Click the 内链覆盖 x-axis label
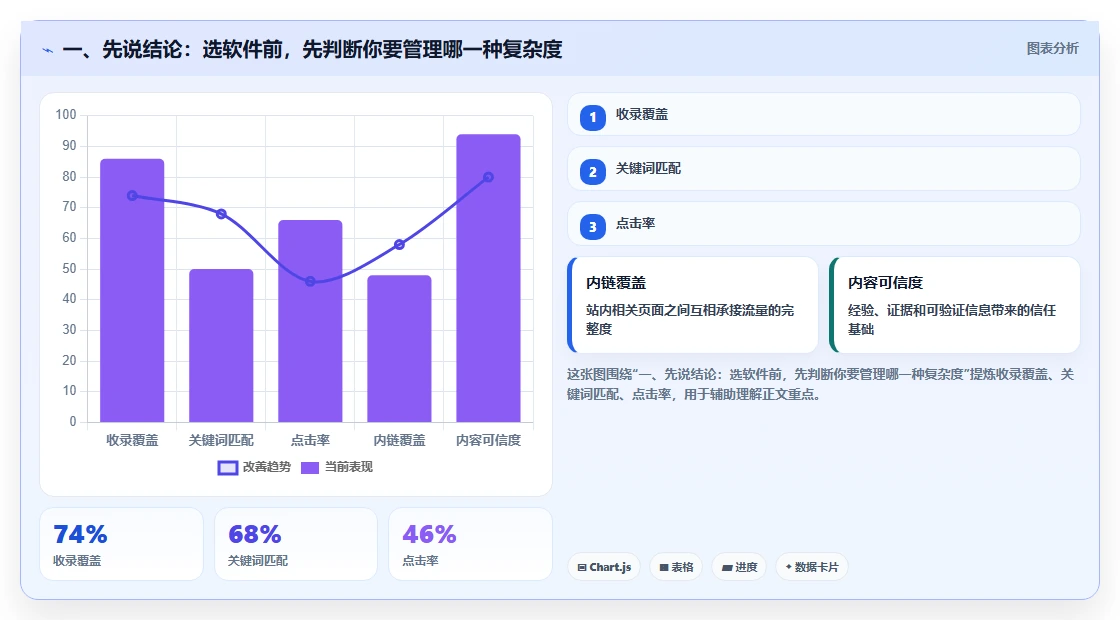 click(x=399, y=441)
